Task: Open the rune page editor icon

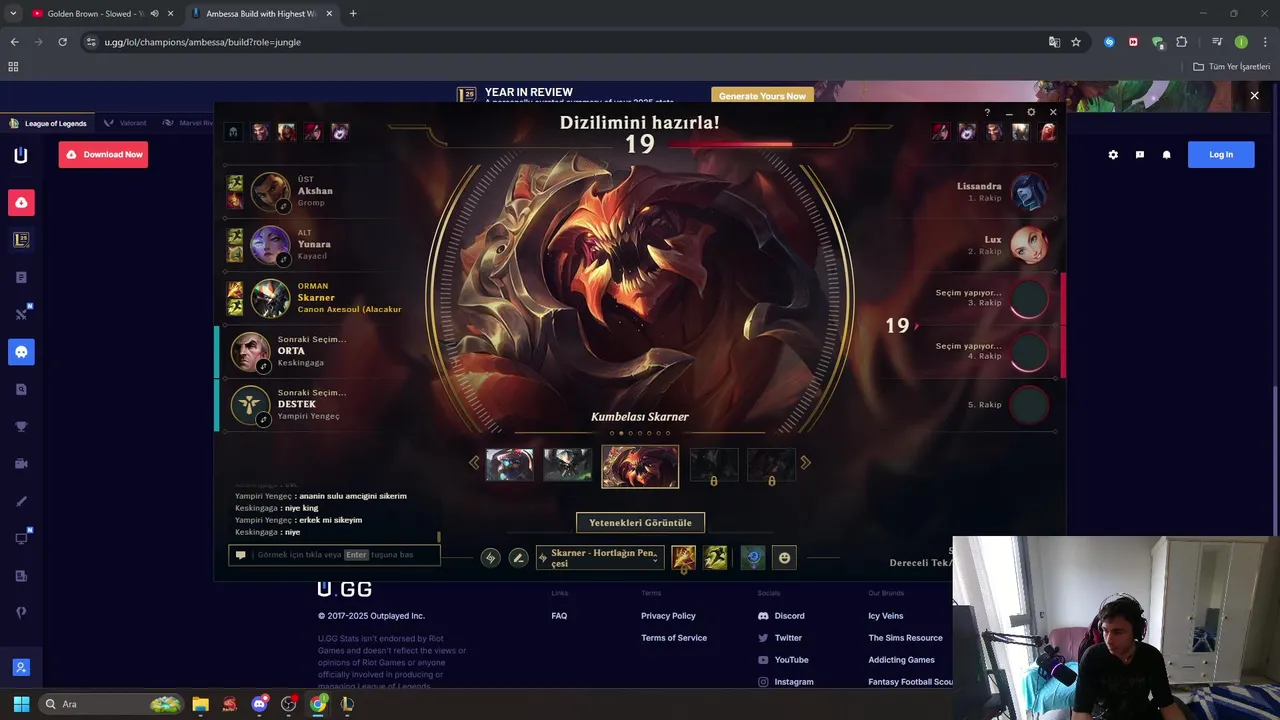Action: 490,558
